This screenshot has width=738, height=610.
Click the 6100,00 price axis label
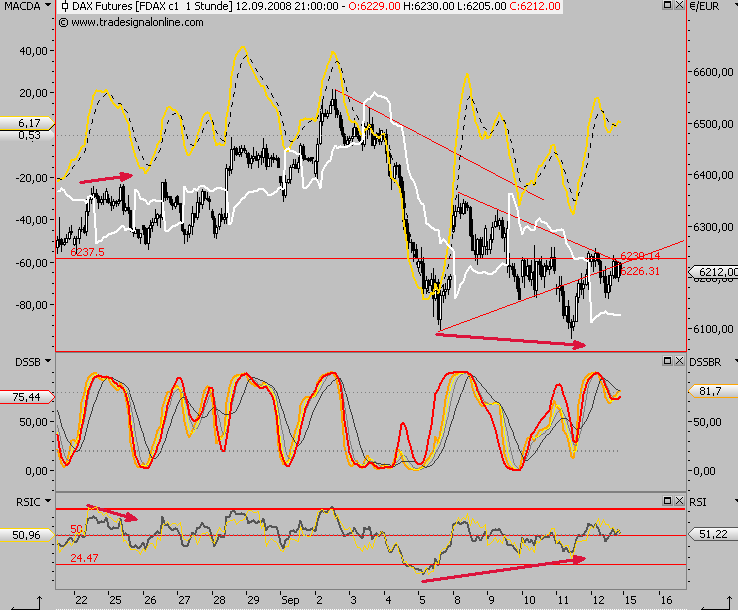713,329
